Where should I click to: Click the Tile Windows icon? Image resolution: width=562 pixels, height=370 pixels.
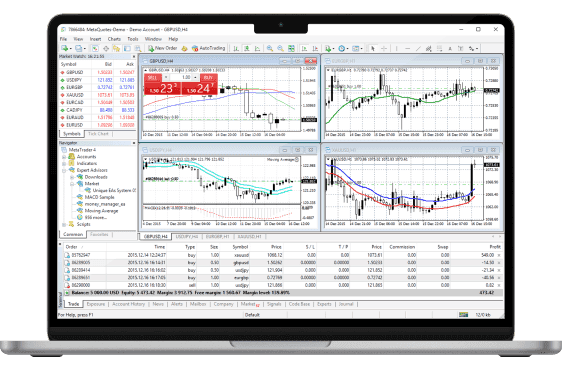[x=291, y=48]
